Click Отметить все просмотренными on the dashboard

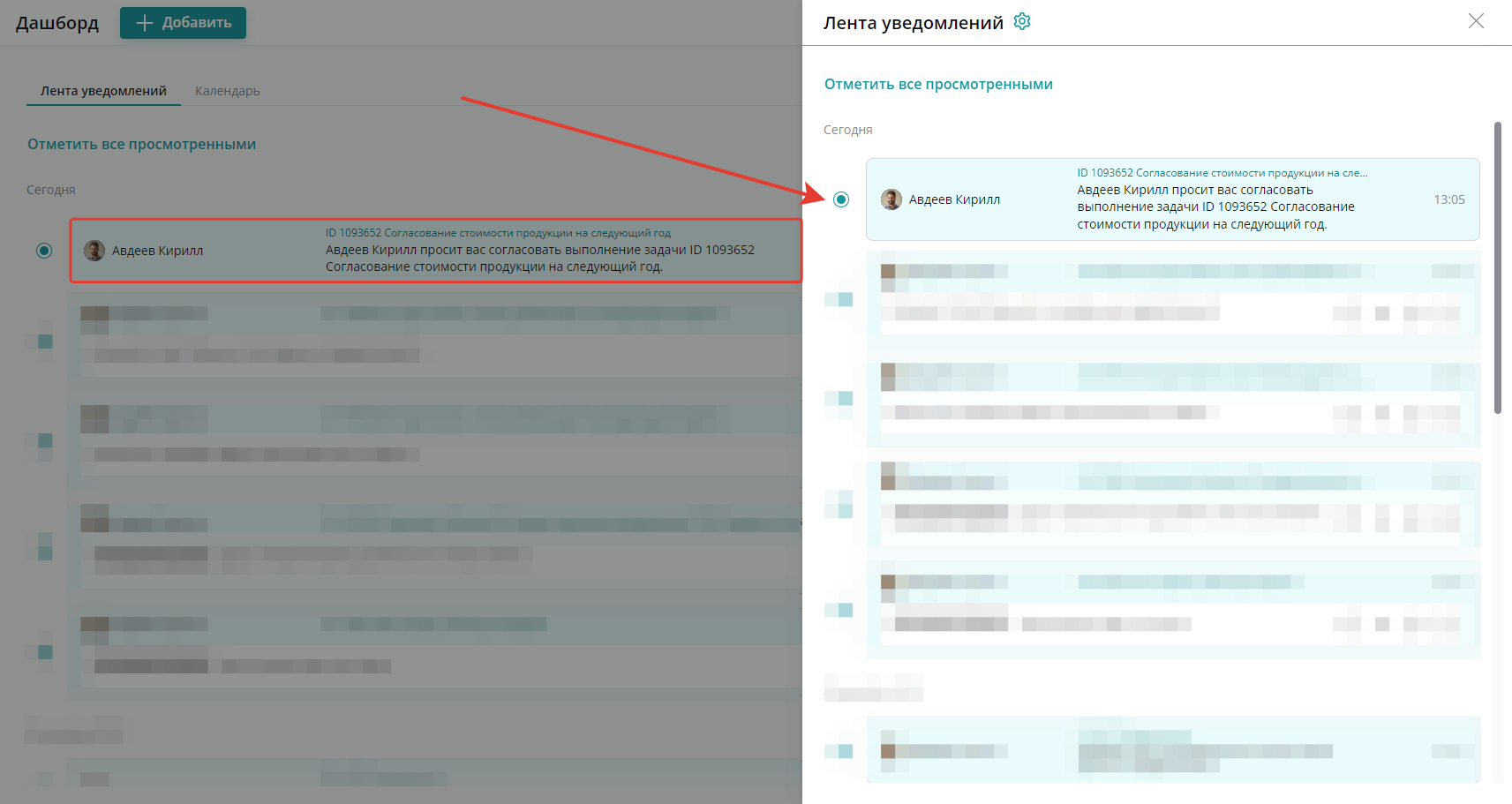point(141,144)
